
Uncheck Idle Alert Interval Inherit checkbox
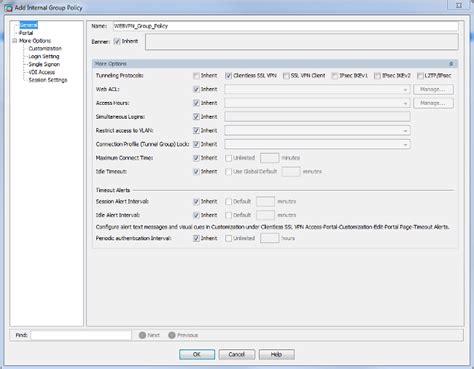click(196, 215)
